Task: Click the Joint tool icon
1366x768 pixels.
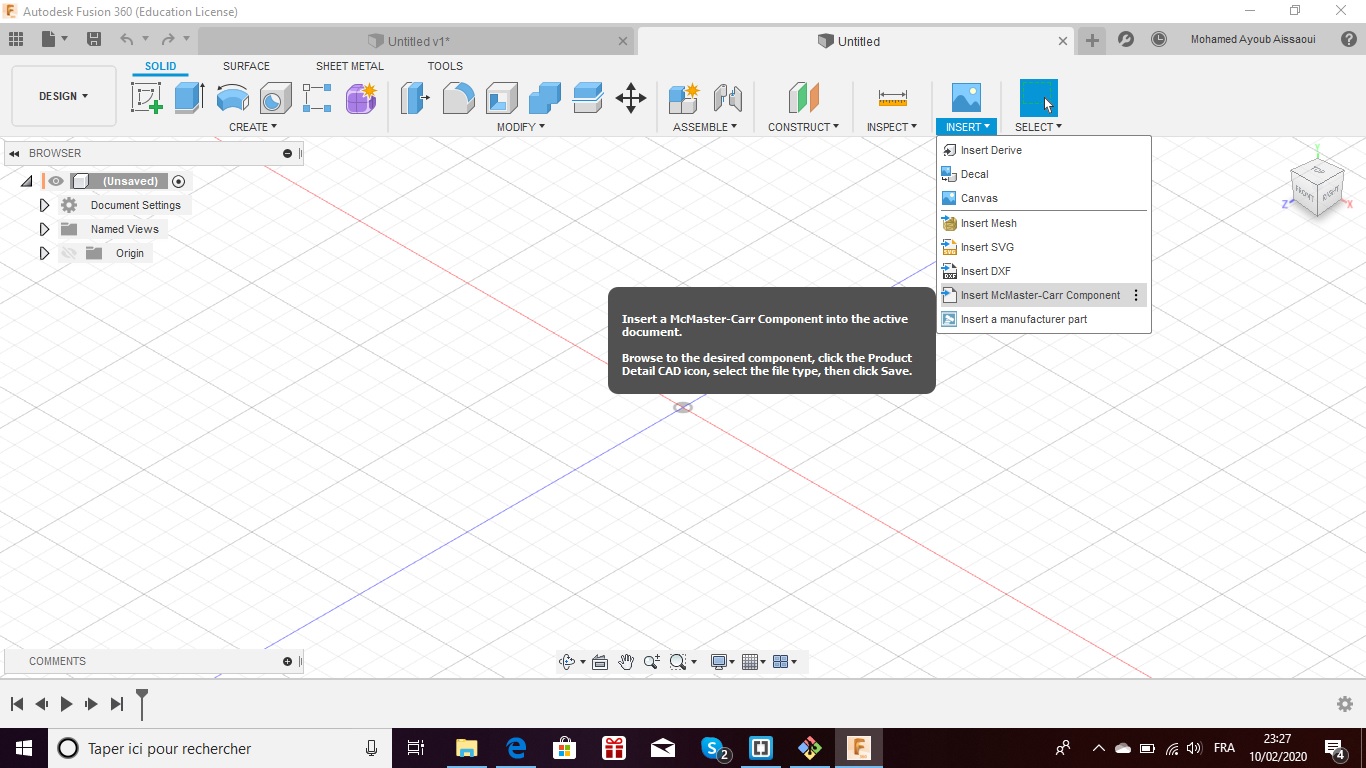Action: pyautogui.click(x=727, y=98)
